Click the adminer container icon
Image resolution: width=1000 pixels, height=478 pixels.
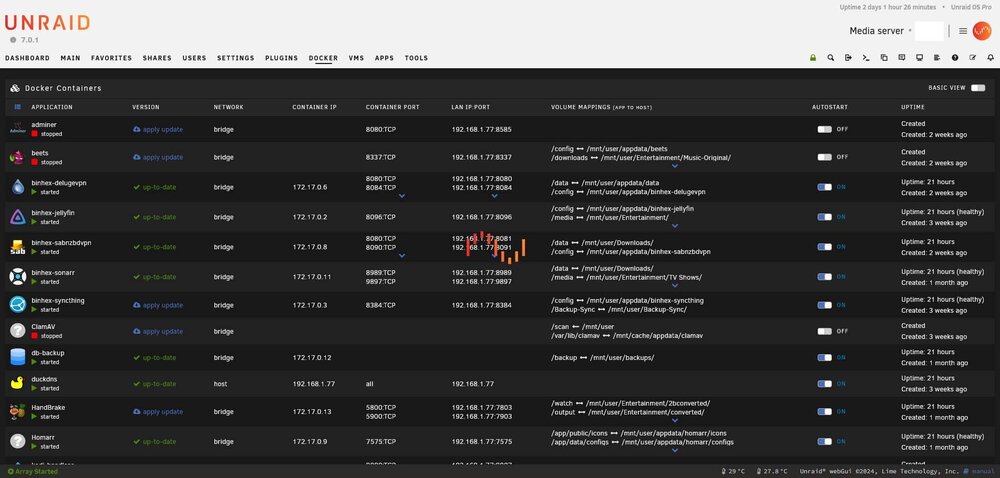[x=17, y=129]
